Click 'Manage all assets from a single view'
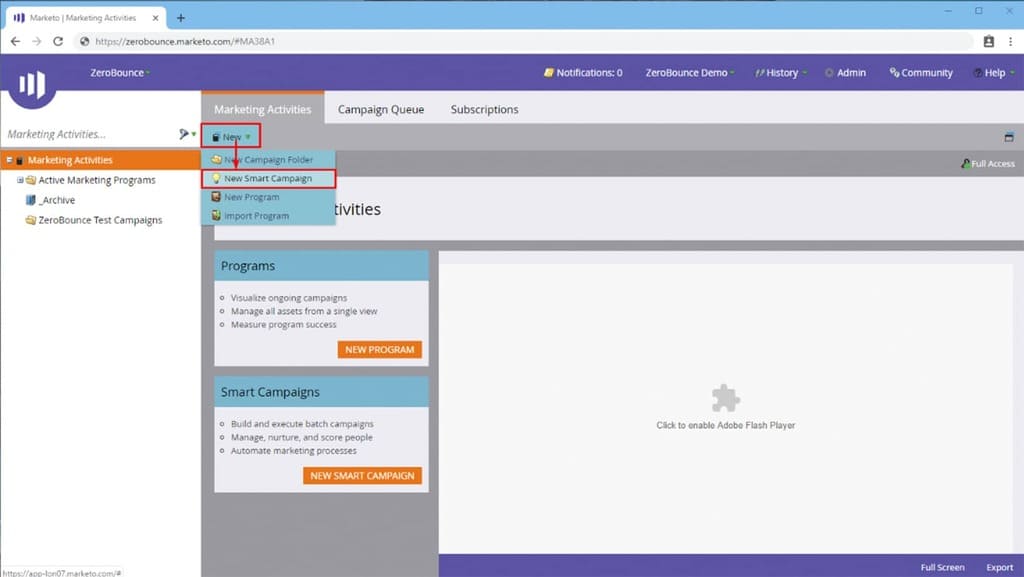The width and height of the screenshot is (1024, 577). point(304,311)
